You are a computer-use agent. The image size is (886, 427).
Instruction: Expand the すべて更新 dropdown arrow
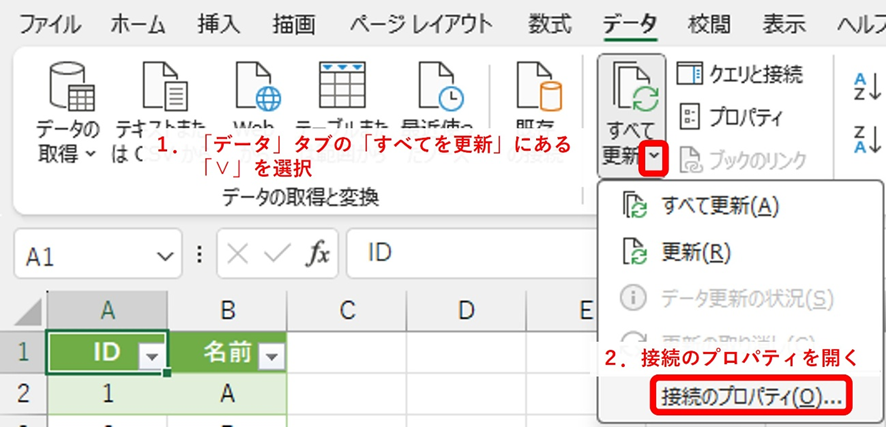point(654,158)
